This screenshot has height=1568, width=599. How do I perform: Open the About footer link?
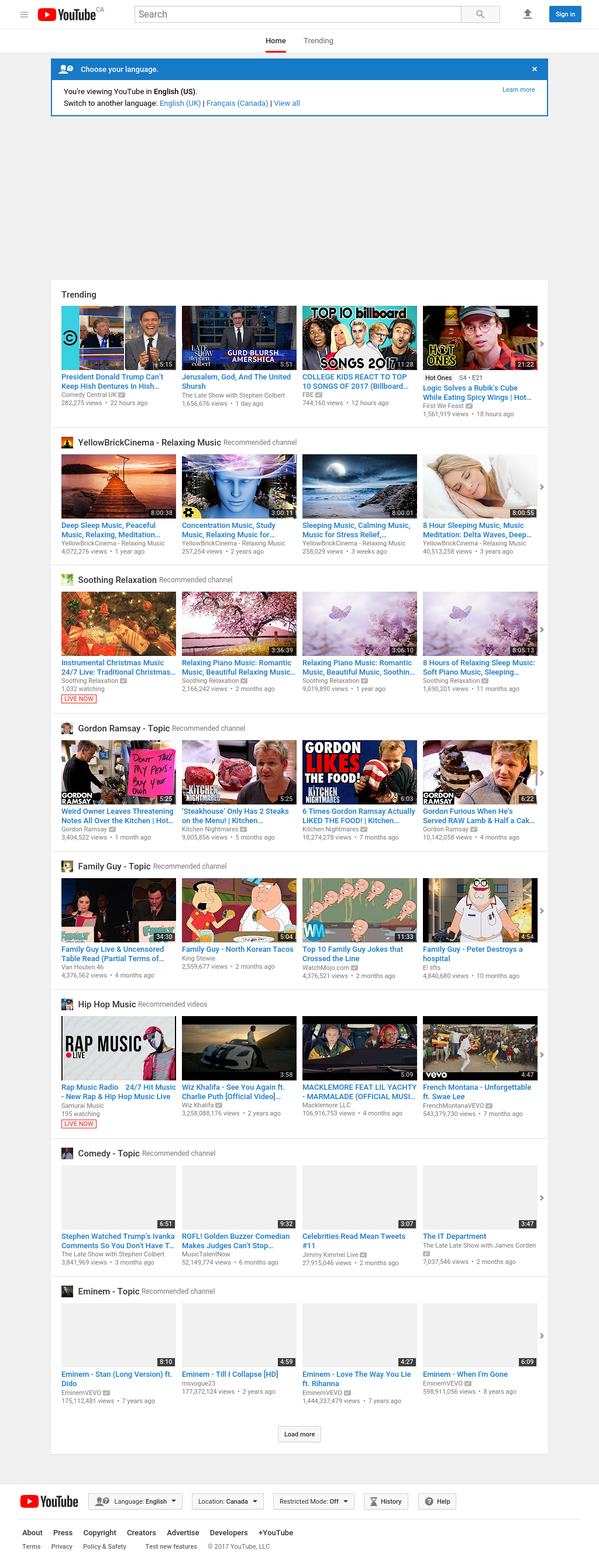[x=32, y=1533]
